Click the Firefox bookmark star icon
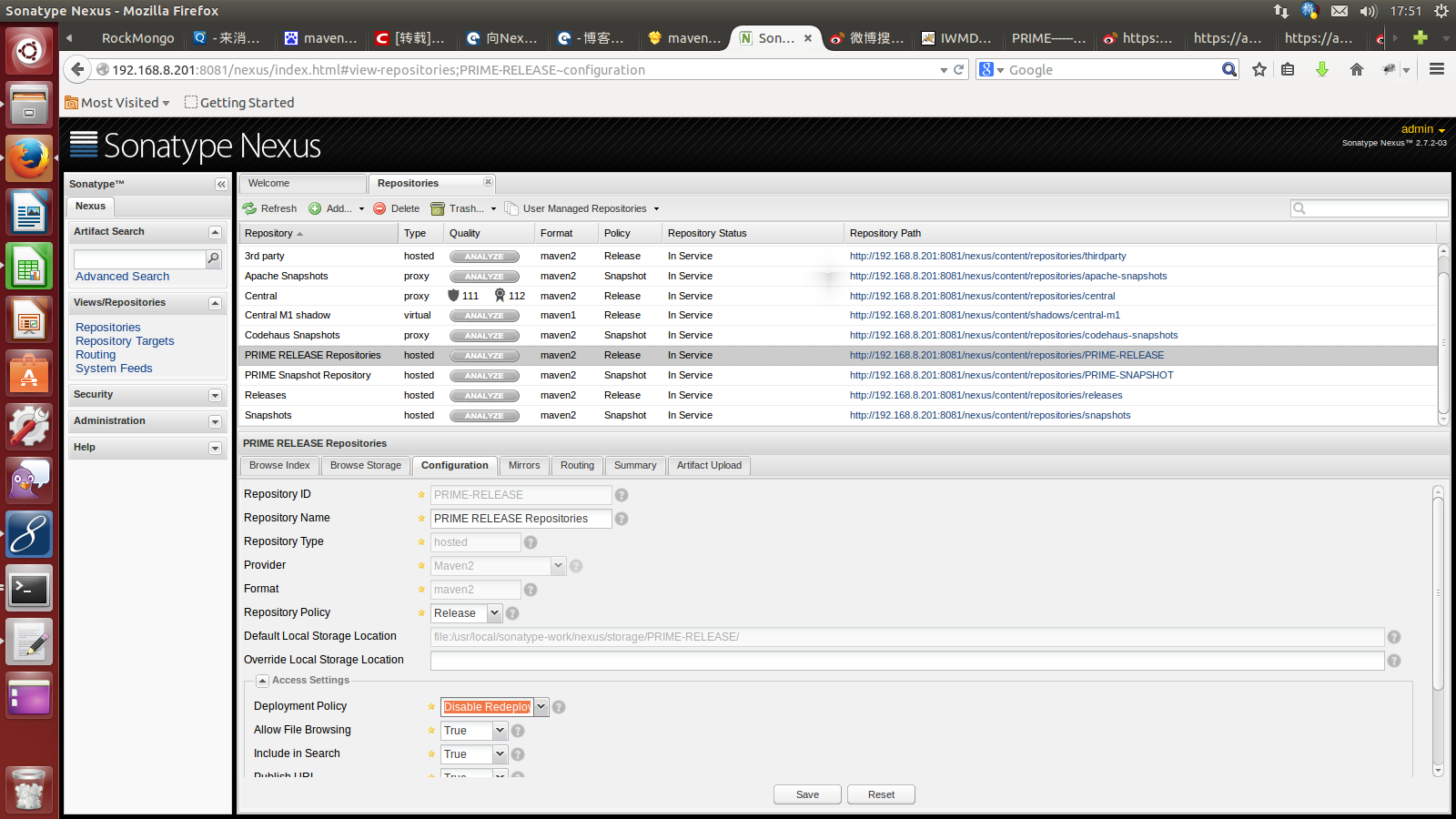Image resolution: width=1456 pixels, height=819 pixels. point(1259,69)
